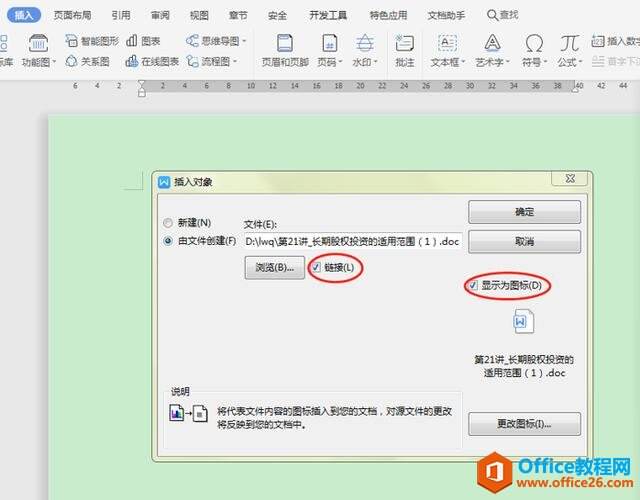Expand the 流程图 dropdown arrow
Viewport: 640px width, 500px height.
coord(235,62)
